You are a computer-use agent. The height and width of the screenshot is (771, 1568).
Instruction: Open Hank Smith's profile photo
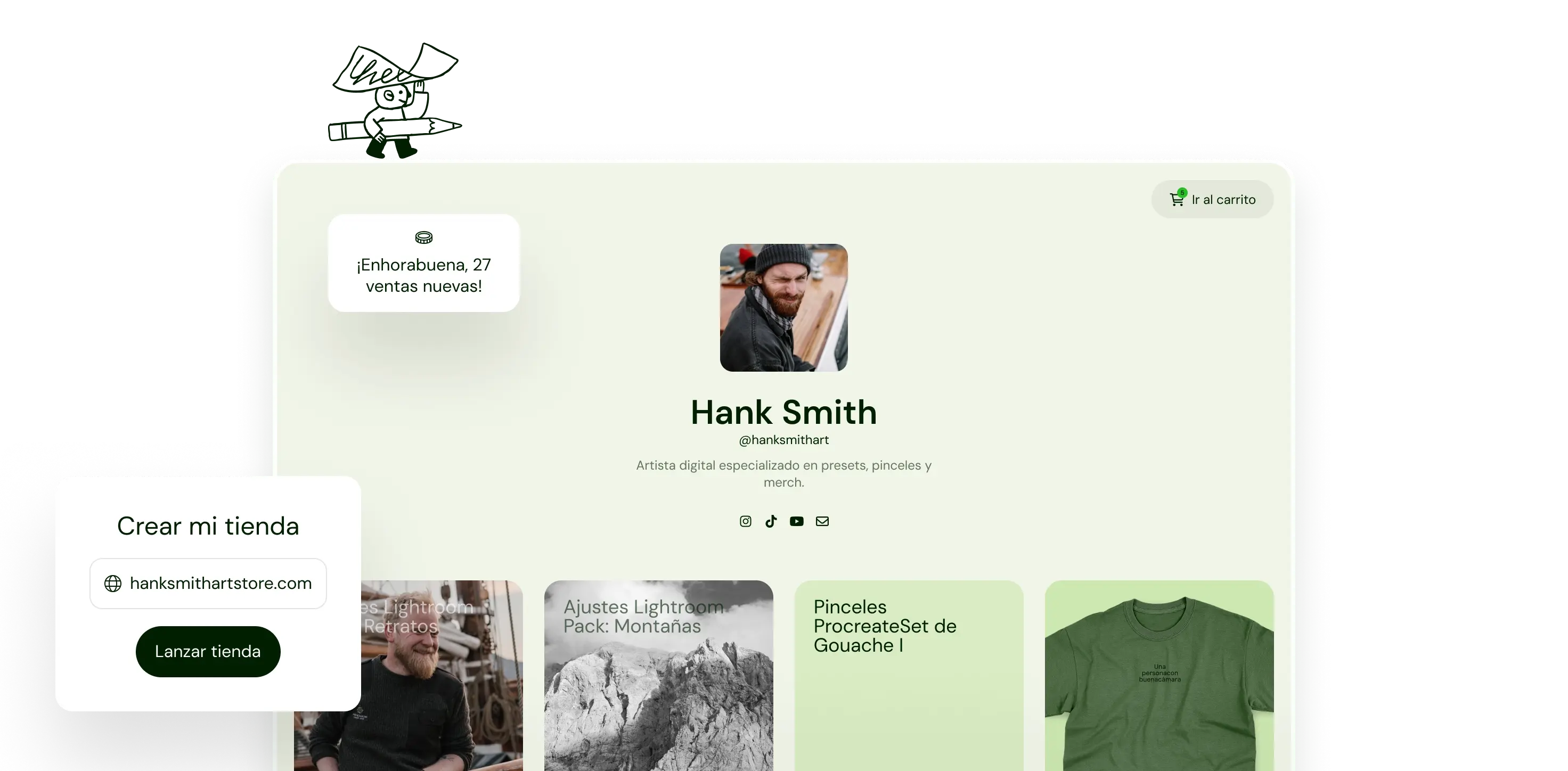pos(783,308)
